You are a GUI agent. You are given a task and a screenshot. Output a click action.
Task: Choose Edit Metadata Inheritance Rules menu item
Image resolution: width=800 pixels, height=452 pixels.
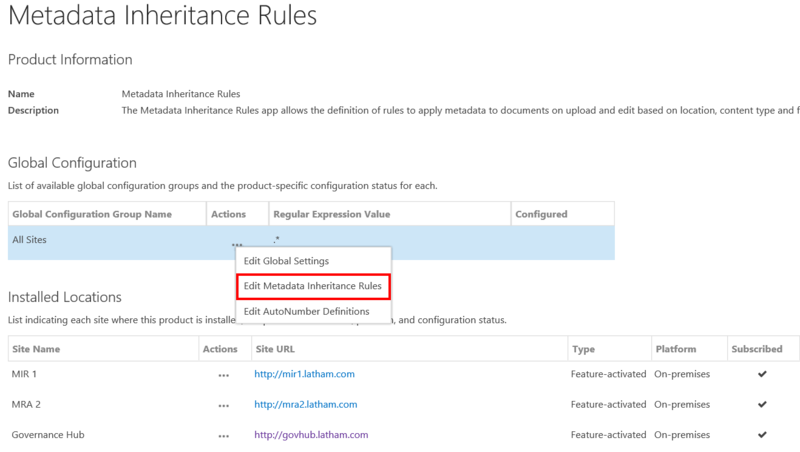[x=313, y=286]
